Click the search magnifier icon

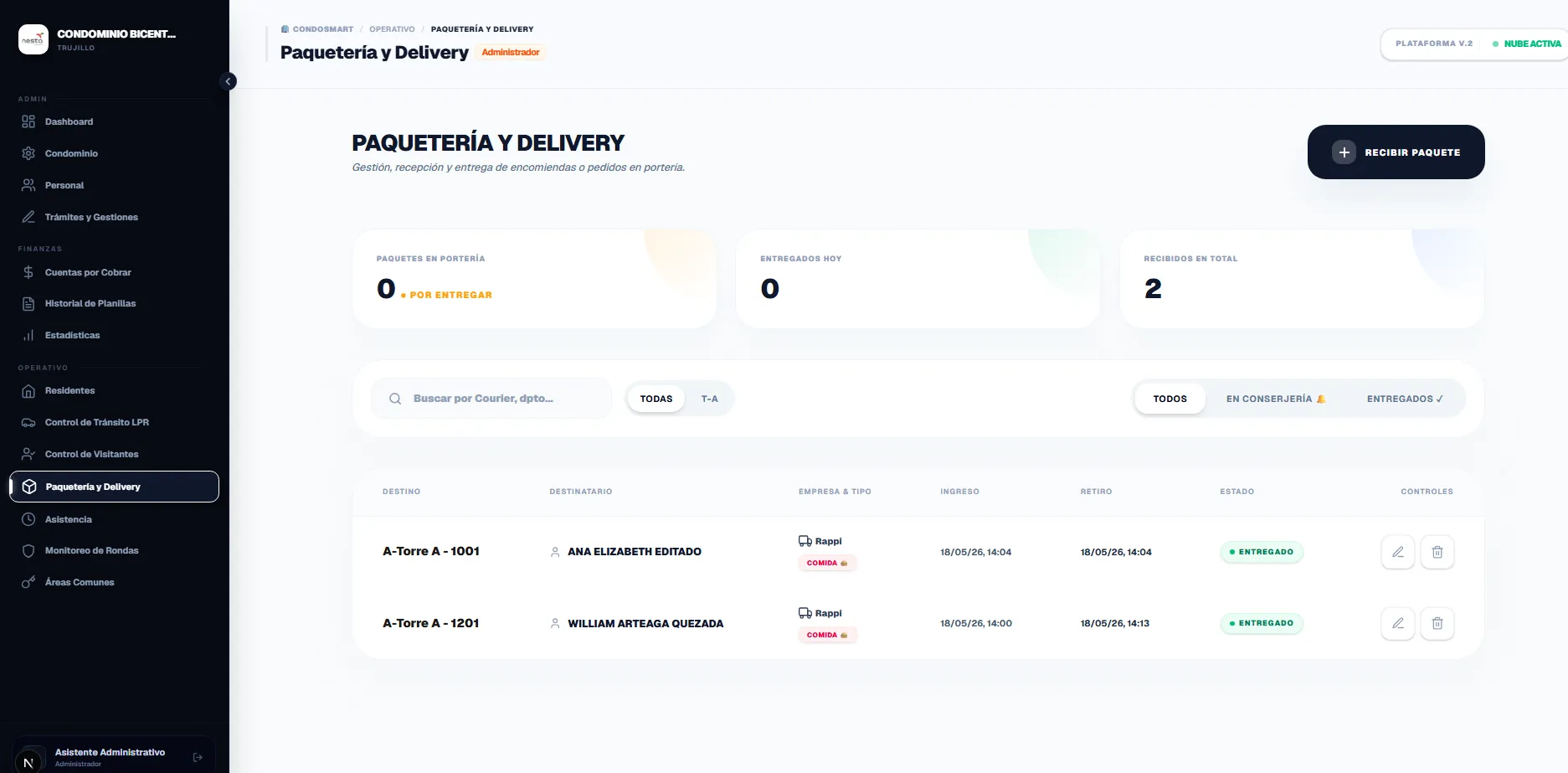[x=395, y=399]
